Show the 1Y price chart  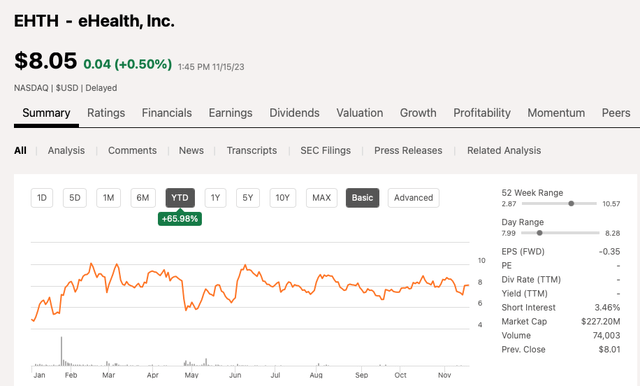coord(216,198)
